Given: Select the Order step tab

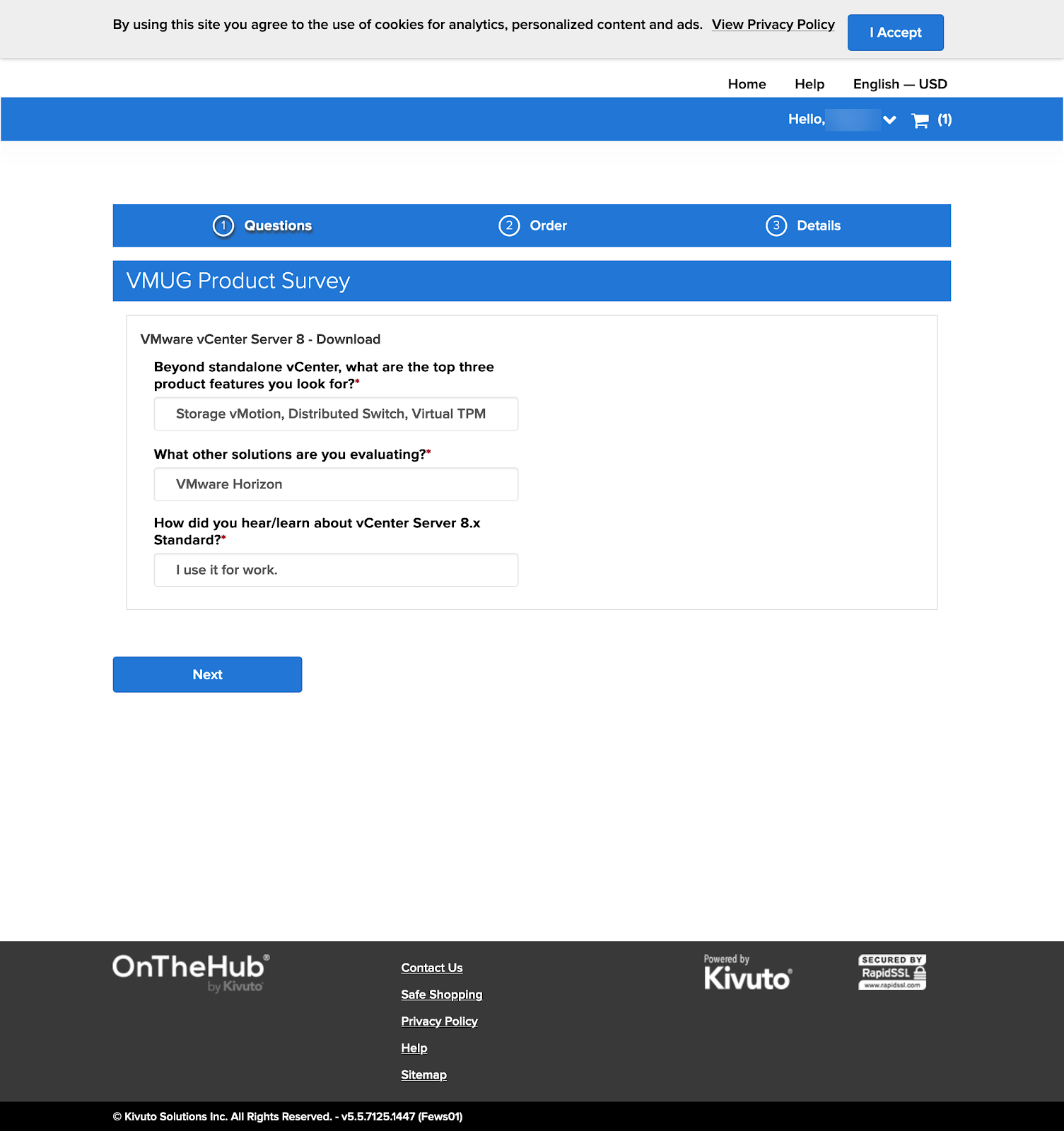Looking at the screenshot, I should (x=532, y=225).
